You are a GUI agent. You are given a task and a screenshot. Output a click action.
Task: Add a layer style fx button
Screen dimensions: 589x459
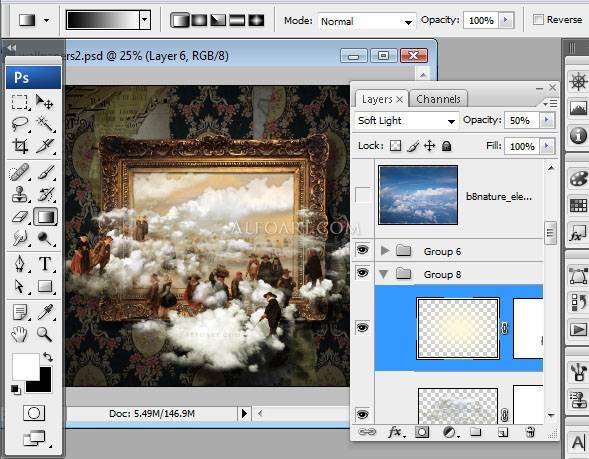[396, 432]
